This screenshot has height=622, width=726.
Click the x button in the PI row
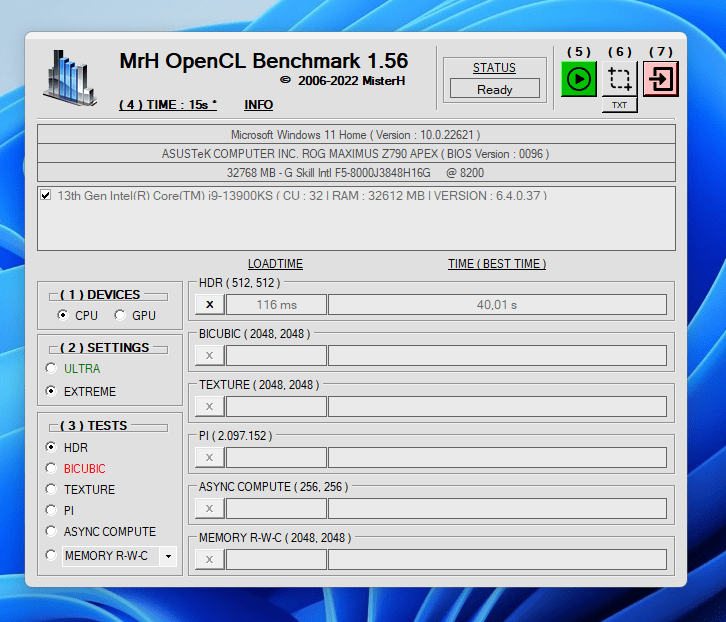(x=210, y=457)
